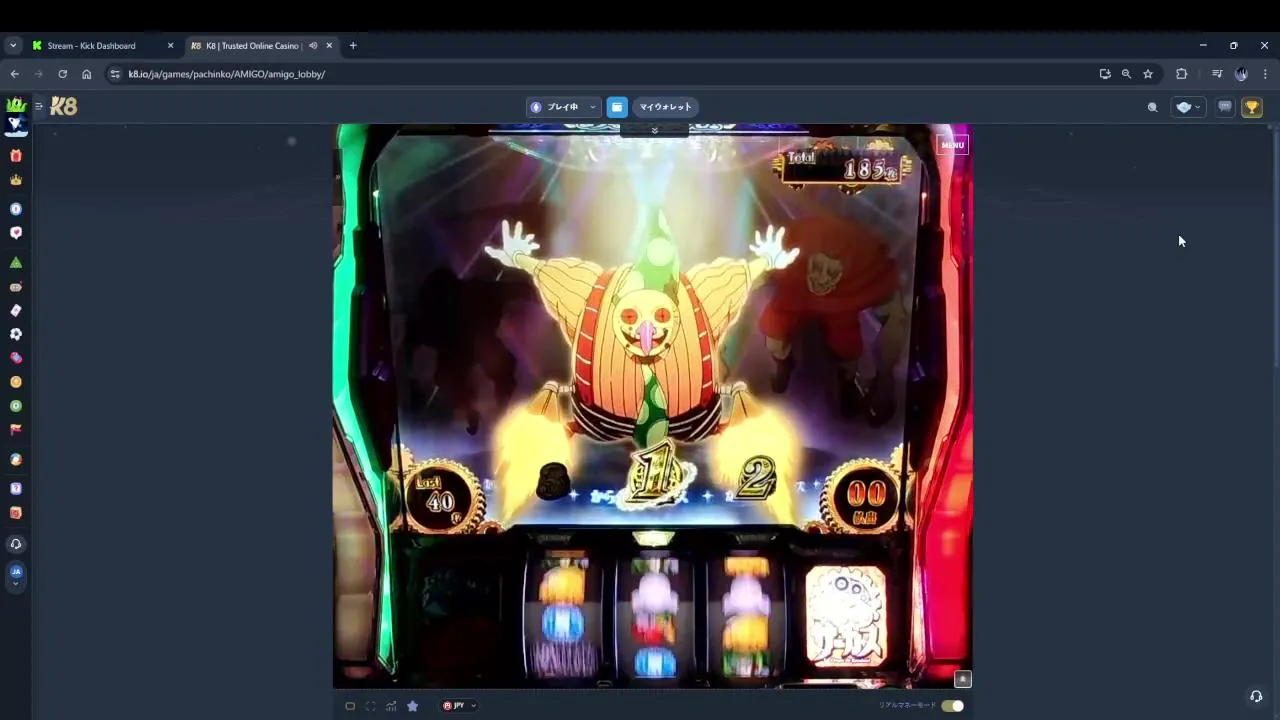Select the blue circle badge sidebar icon

click(15, 209)
